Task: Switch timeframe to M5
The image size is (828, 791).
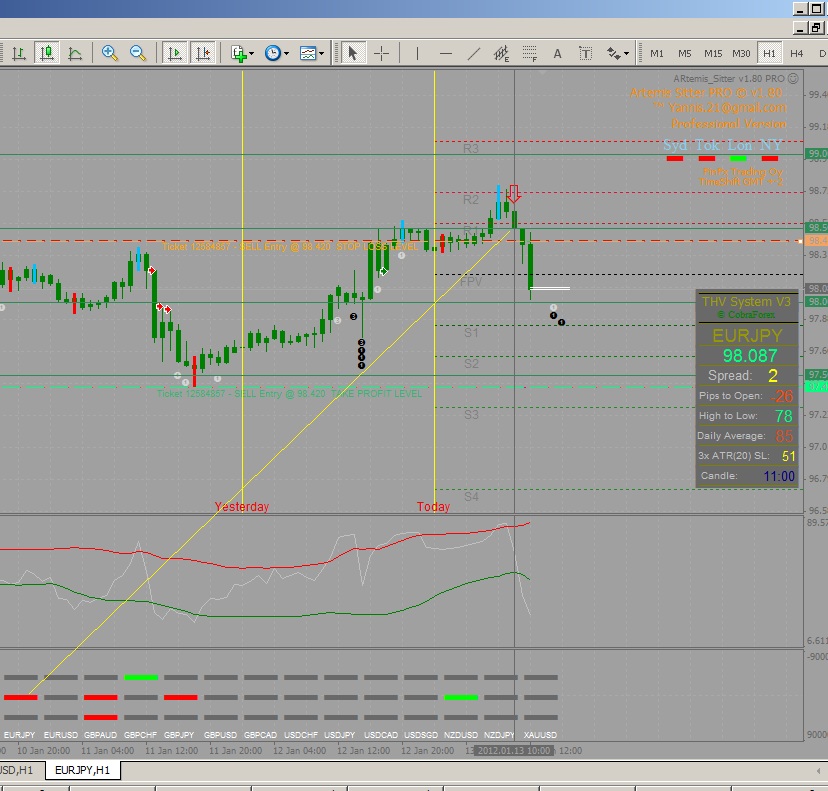Action: 684,53
